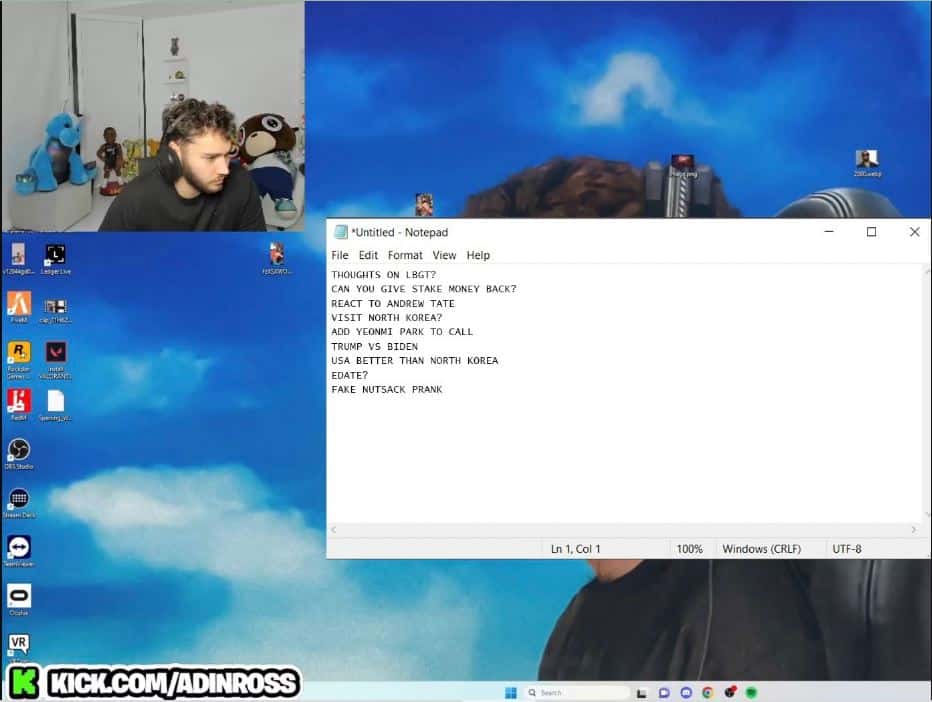
Task: Click the "*Untitled - Notepad" window title
Action: (x=399, y=232)
